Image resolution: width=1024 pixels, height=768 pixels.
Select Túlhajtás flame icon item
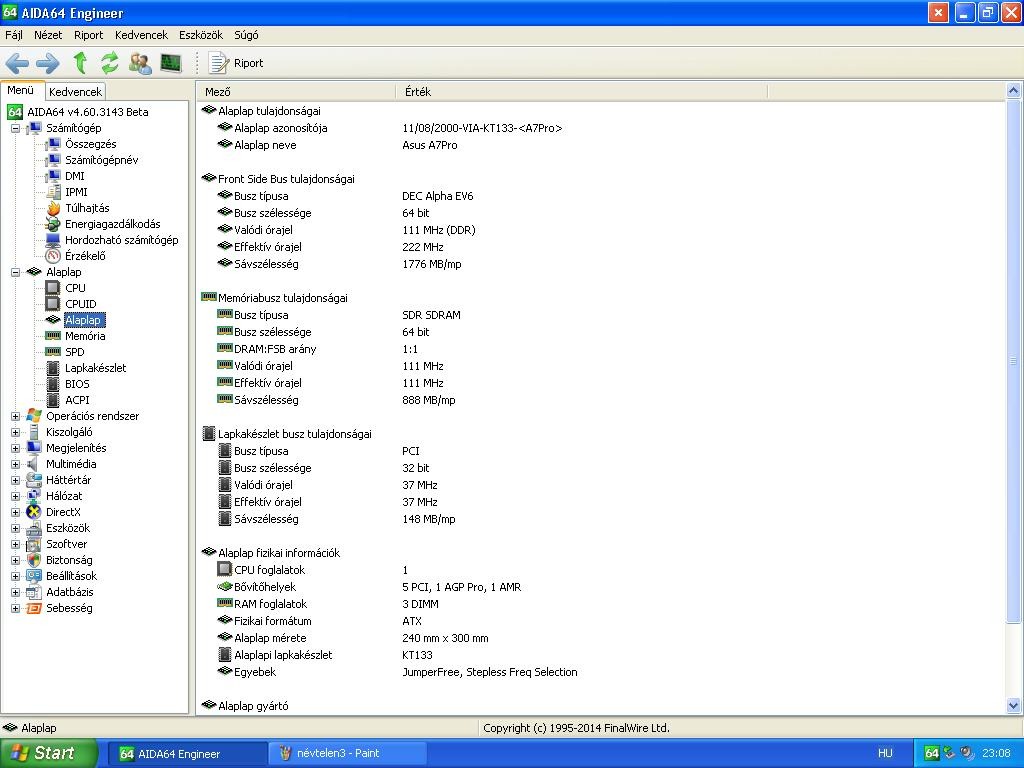coord(87,208)
